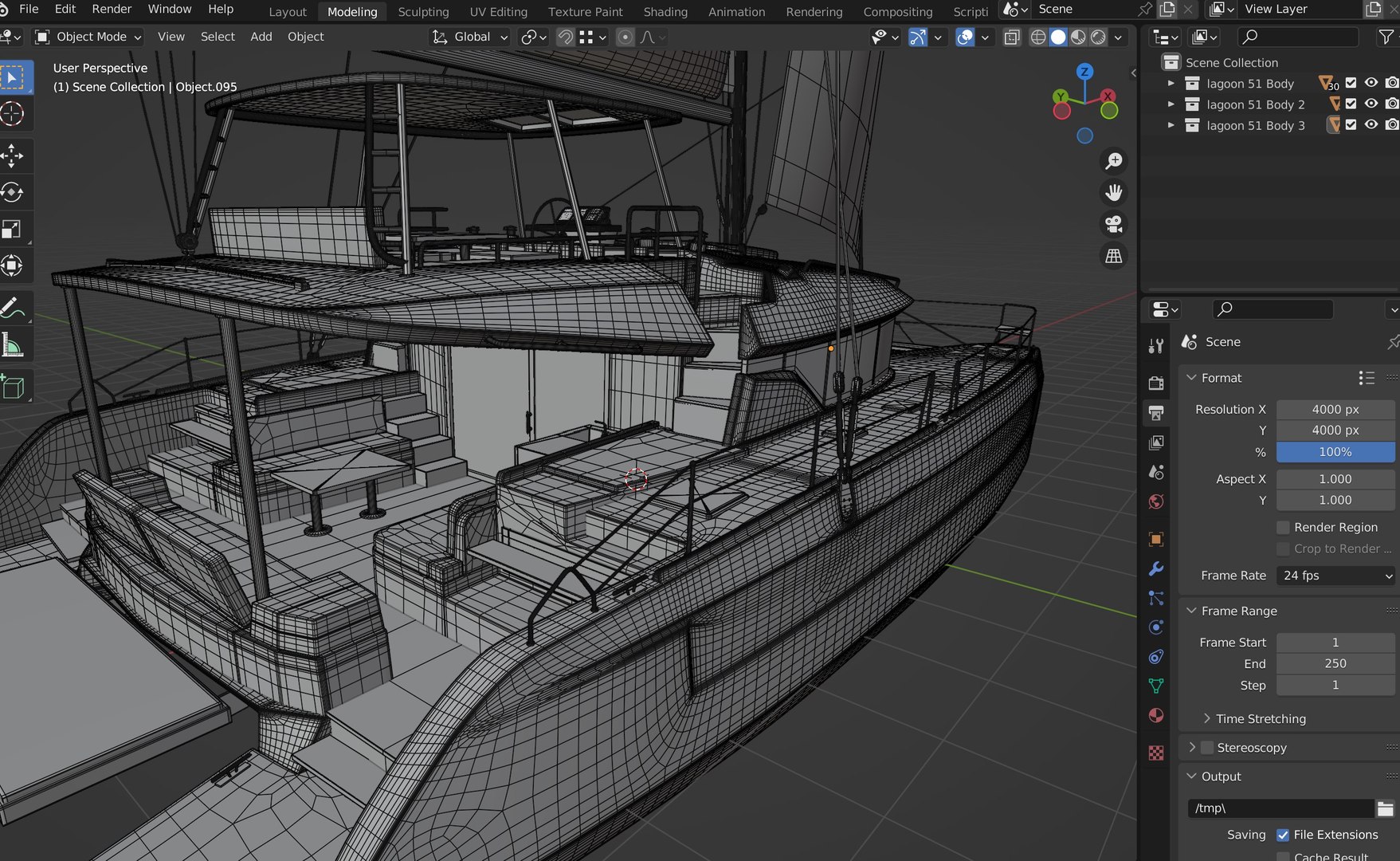Expand the Time Stretching subpanel
1400x861 pixels.
pos(1207,718)
